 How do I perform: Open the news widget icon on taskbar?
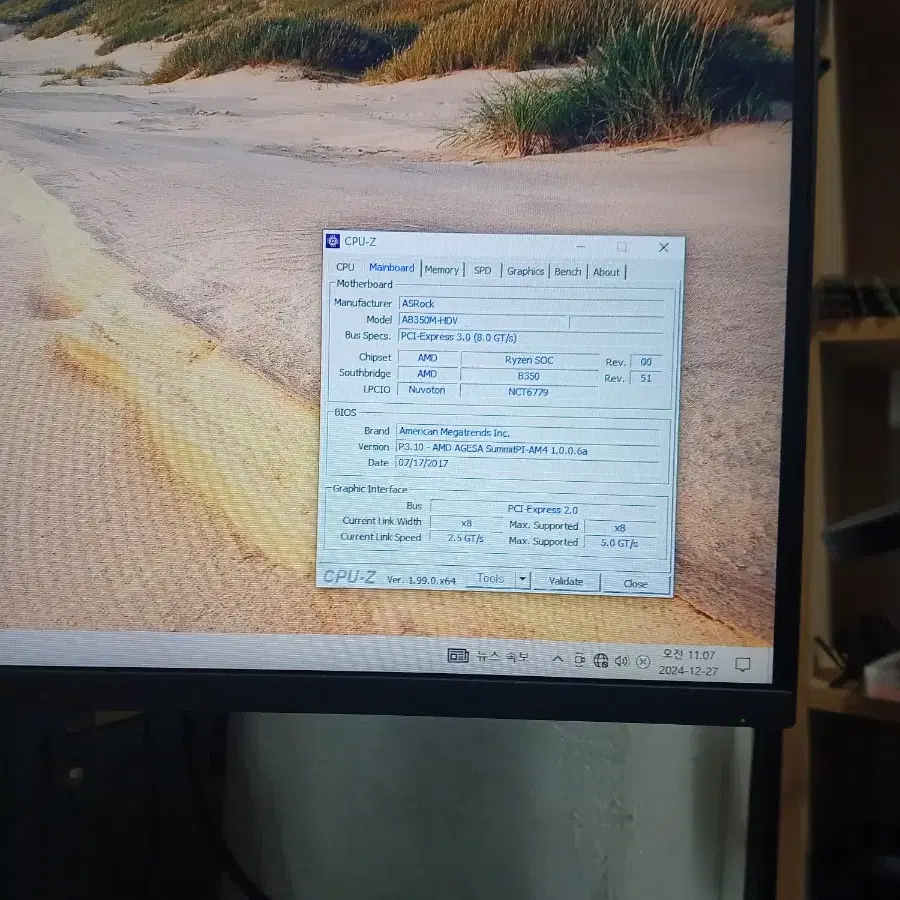[x=458, y=655]
